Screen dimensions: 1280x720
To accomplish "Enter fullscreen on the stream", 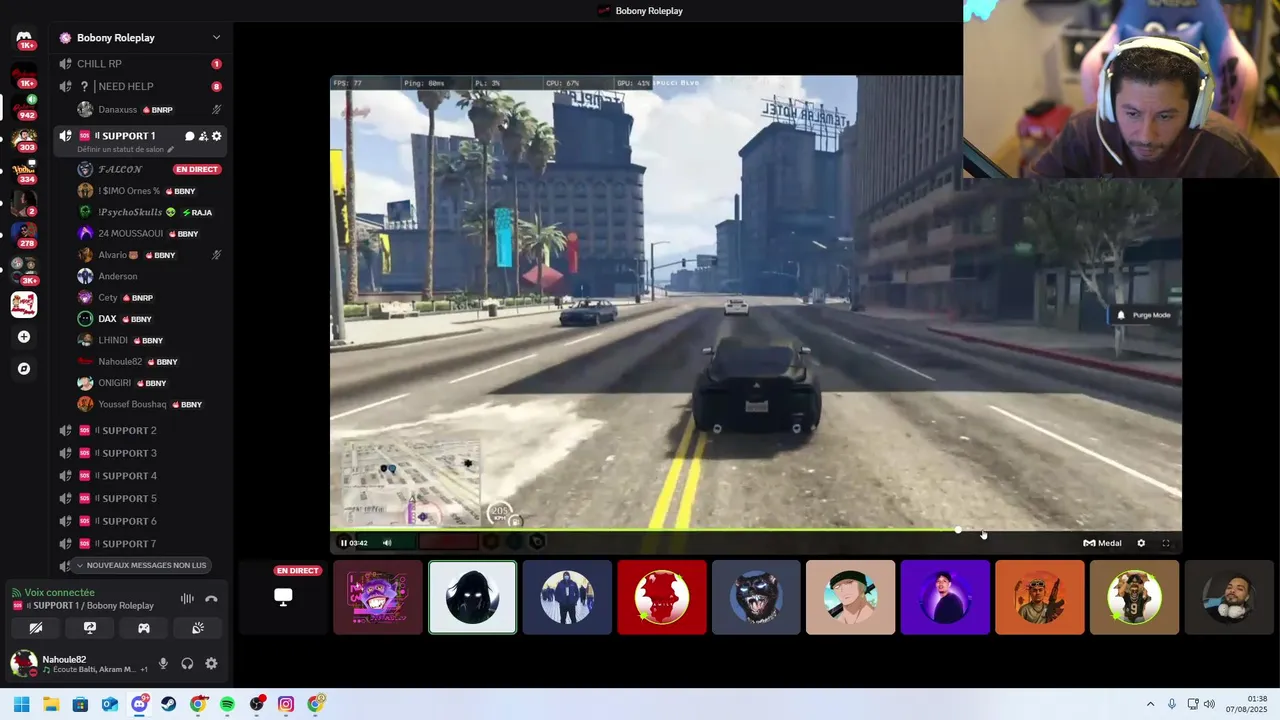I will coord(1166,543).
